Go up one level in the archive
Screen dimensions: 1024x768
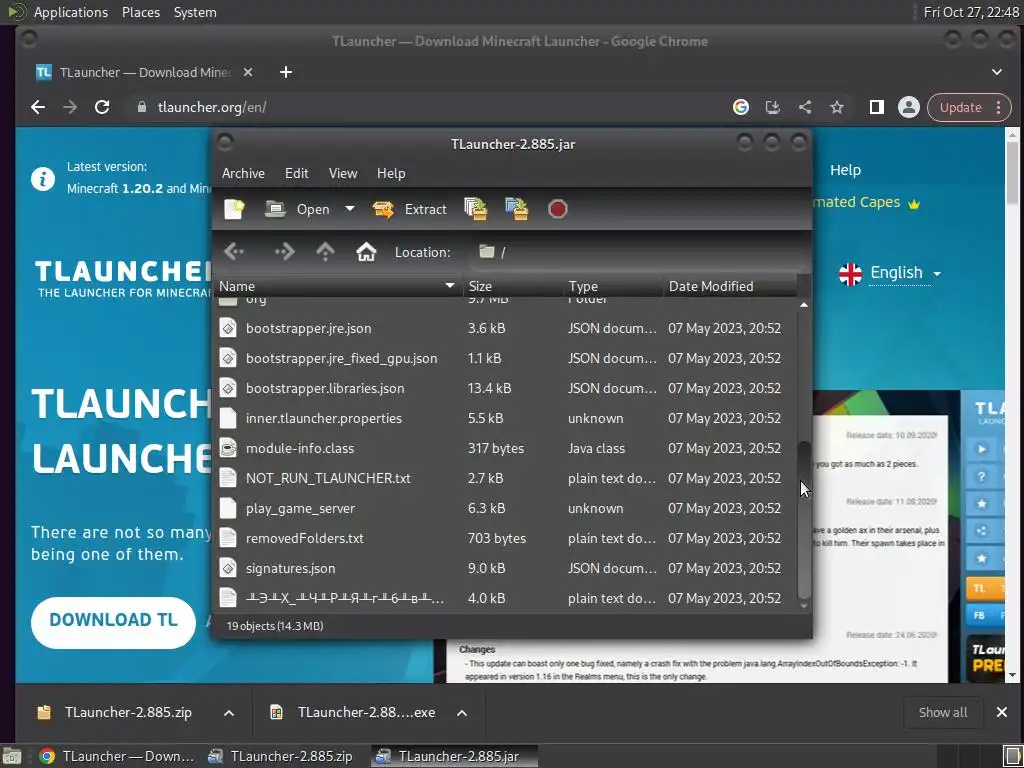point(325,252)
